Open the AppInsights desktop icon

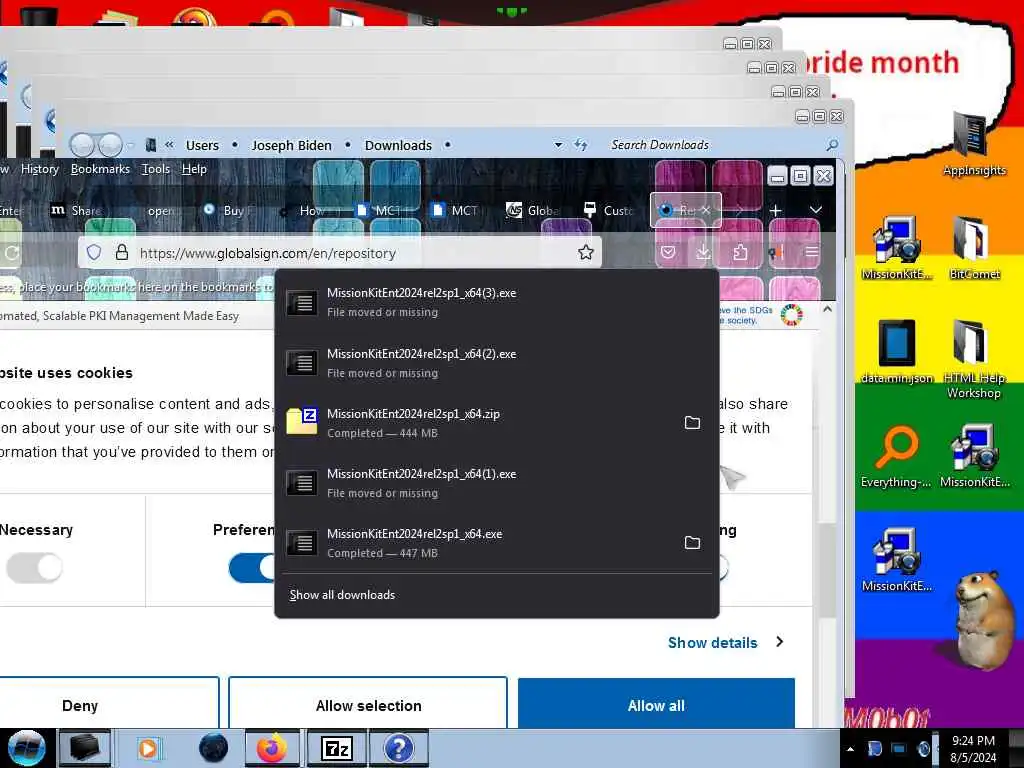pos(974,144)
